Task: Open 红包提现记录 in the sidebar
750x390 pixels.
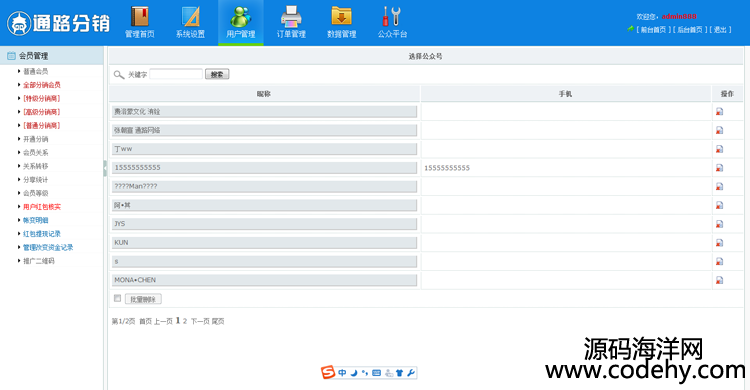Action: (x=42, y=234)
